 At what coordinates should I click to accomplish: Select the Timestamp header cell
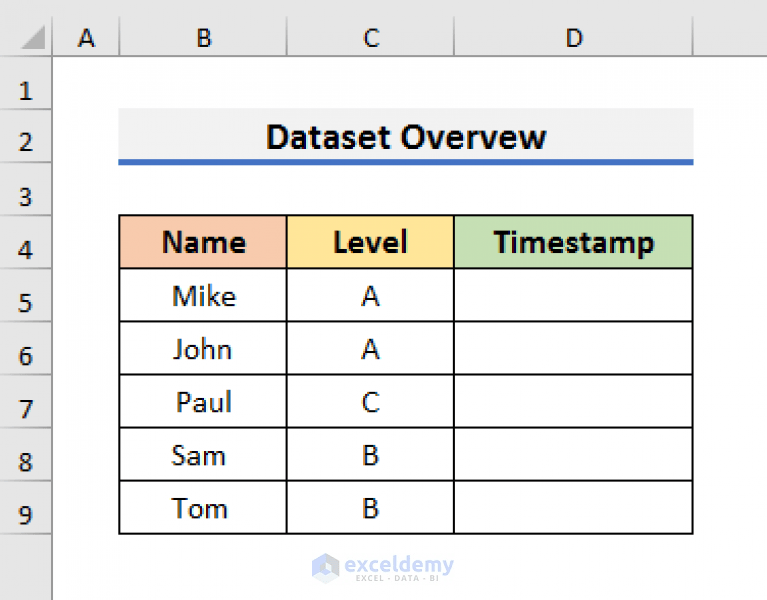[573, 242]
